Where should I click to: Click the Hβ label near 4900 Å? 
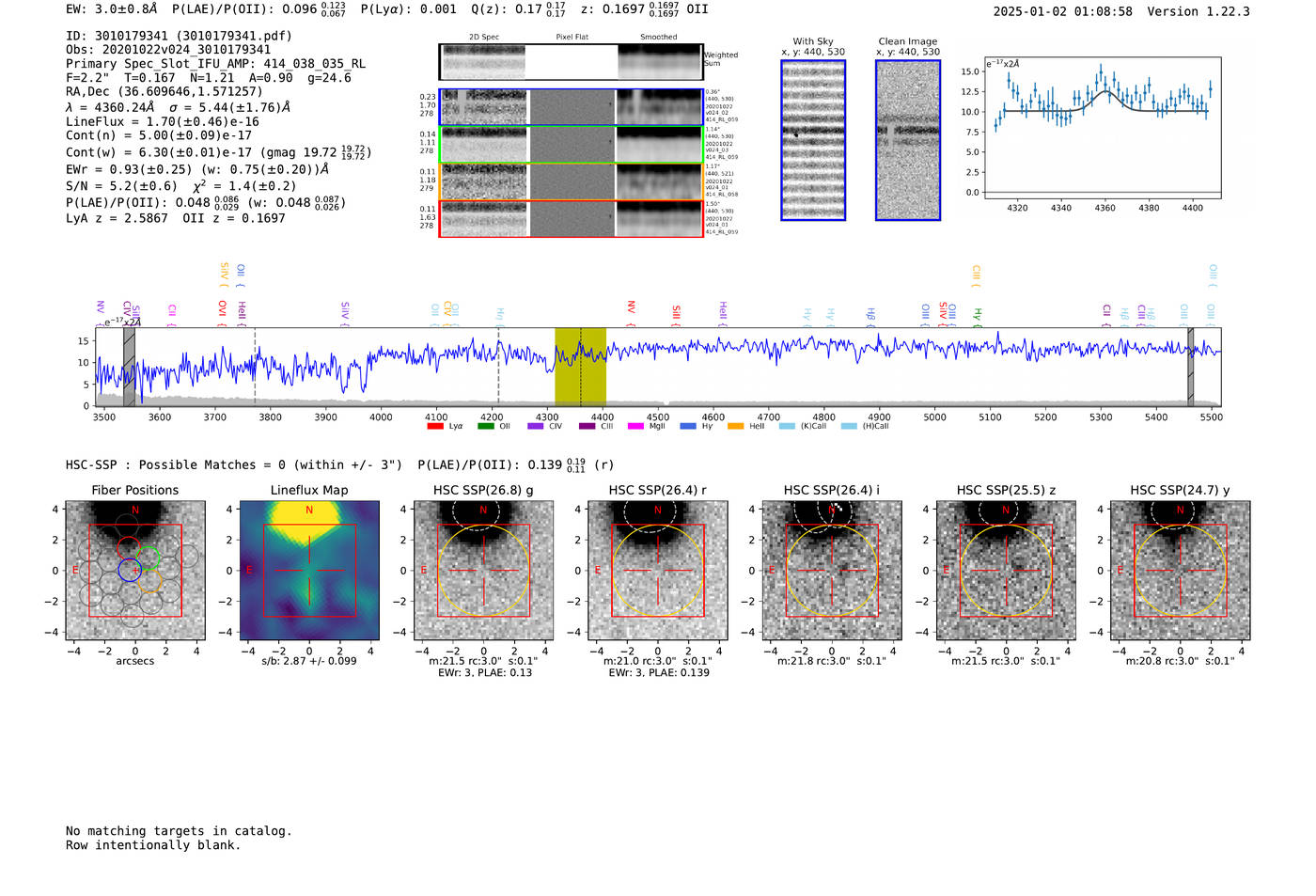(x=871, y=316)
